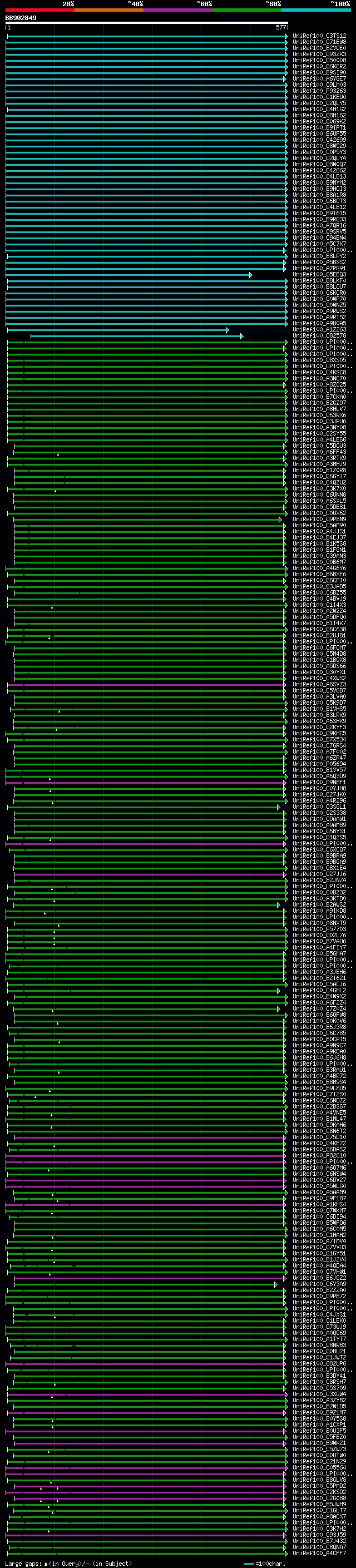Screen dimensions: 356x1568
Task: Click the UniRef100_A9U0A5 label
Action: (319, 324)
